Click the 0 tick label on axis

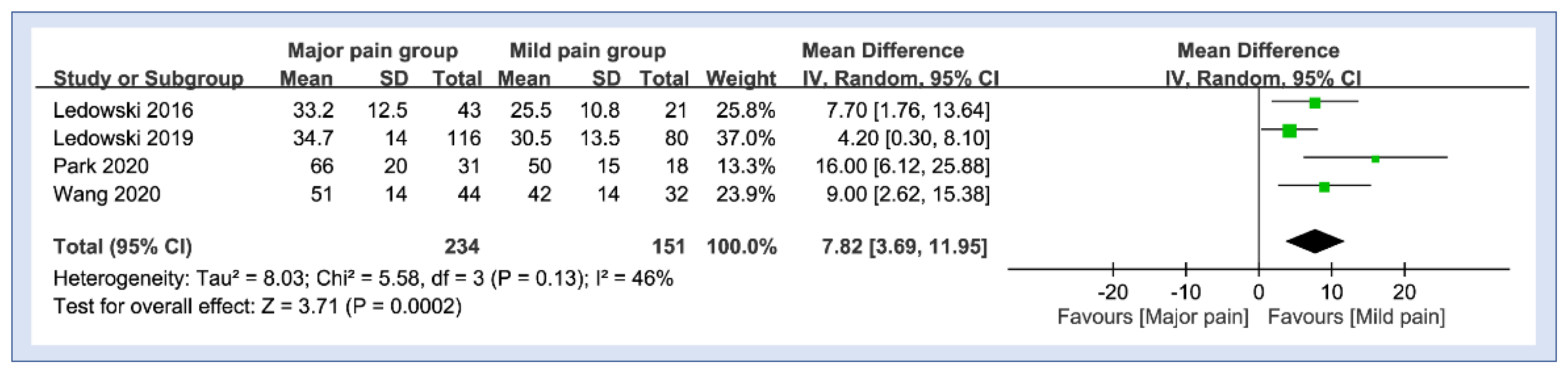[x=1258, y=292]
